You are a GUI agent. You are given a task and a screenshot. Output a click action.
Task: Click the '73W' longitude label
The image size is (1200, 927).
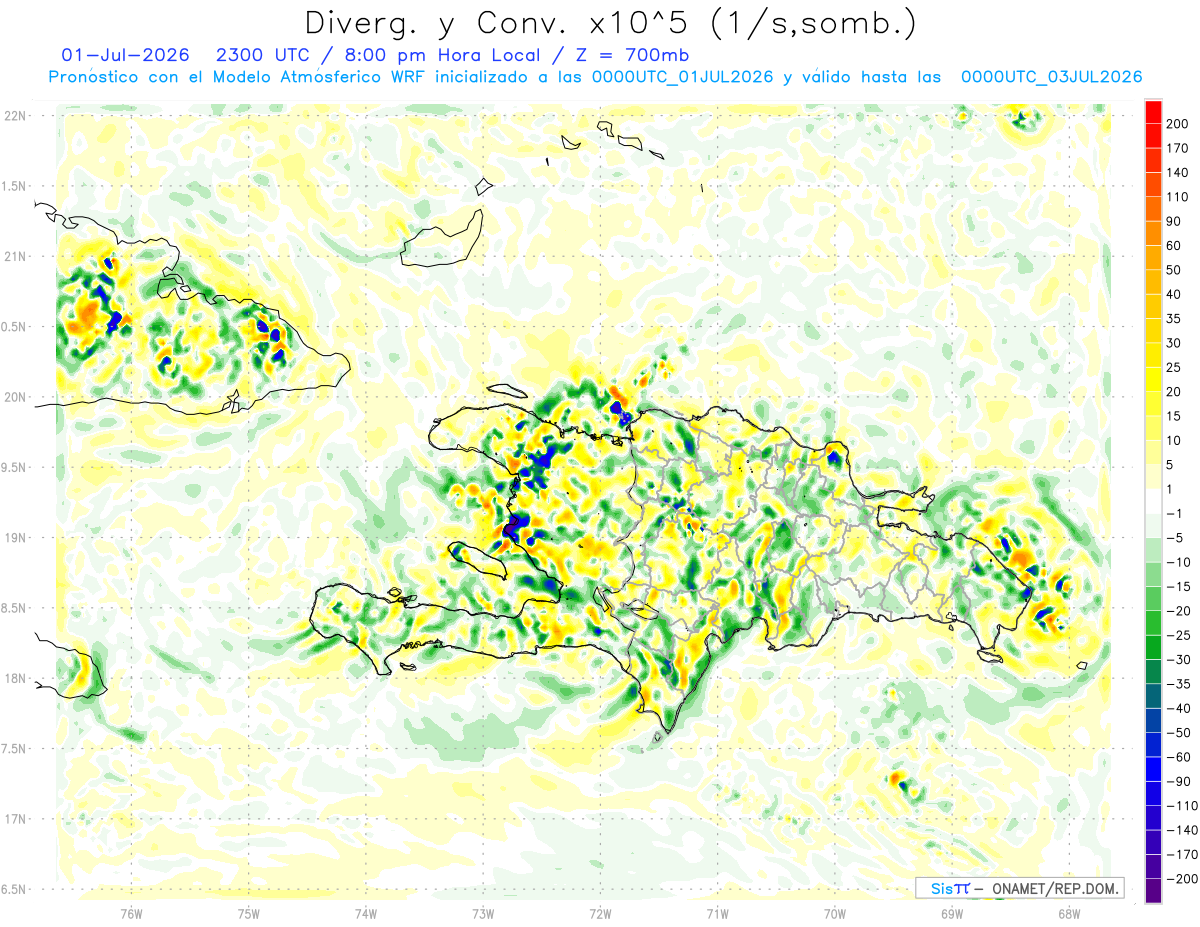[483, 914]
